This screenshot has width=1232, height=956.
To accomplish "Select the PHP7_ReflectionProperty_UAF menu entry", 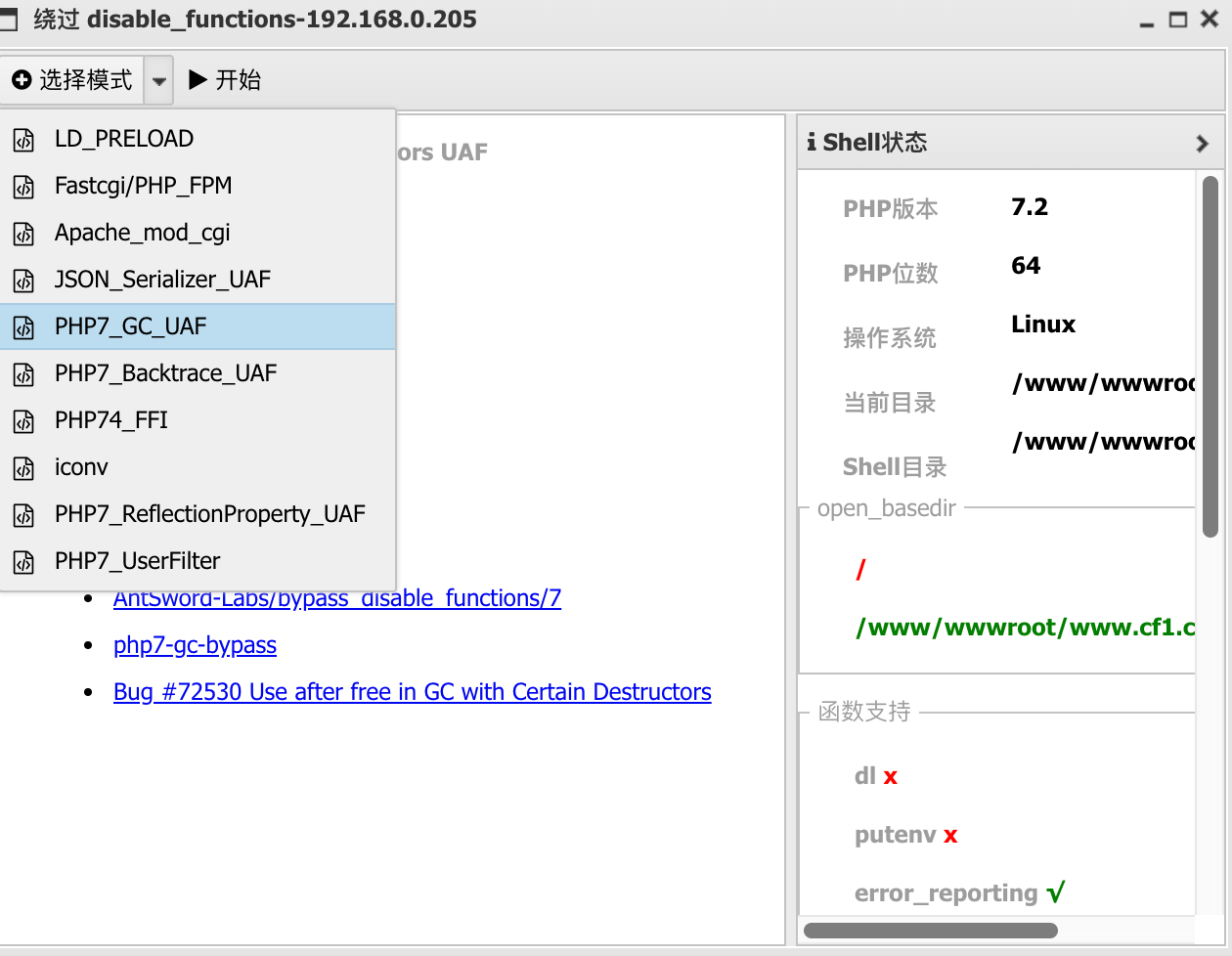I will (209, 514).
